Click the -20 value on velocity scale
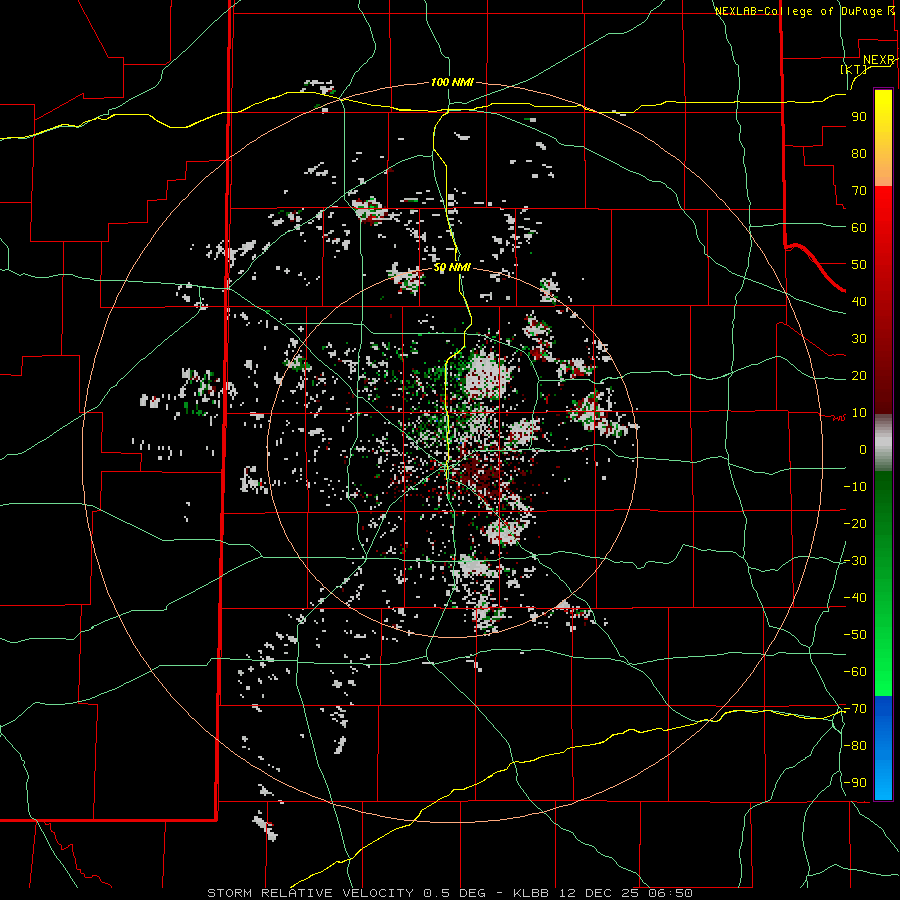 tap(855, 523)
